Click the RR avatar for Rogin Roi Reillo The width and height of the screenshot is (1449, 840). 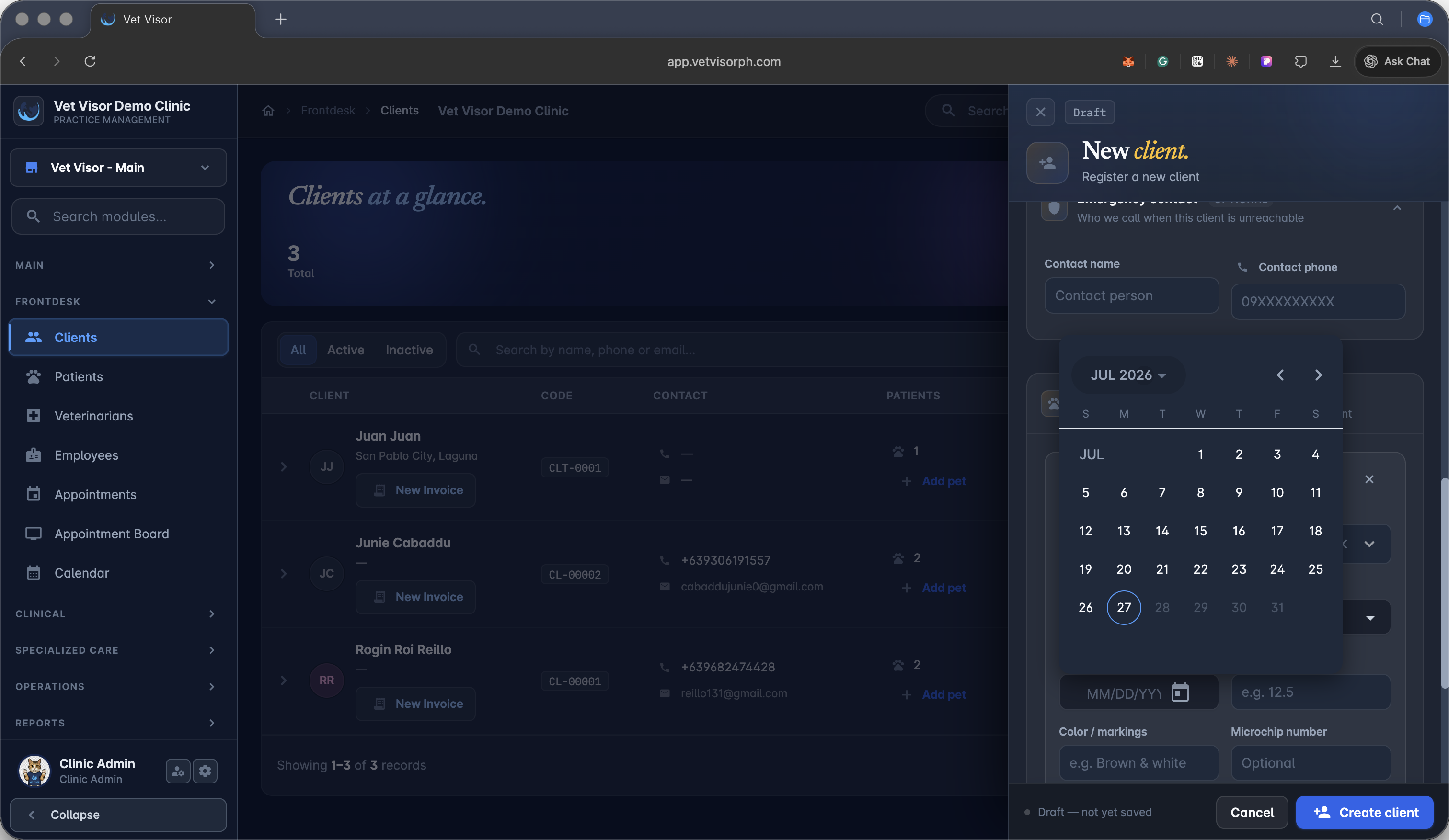click(327, 680)
